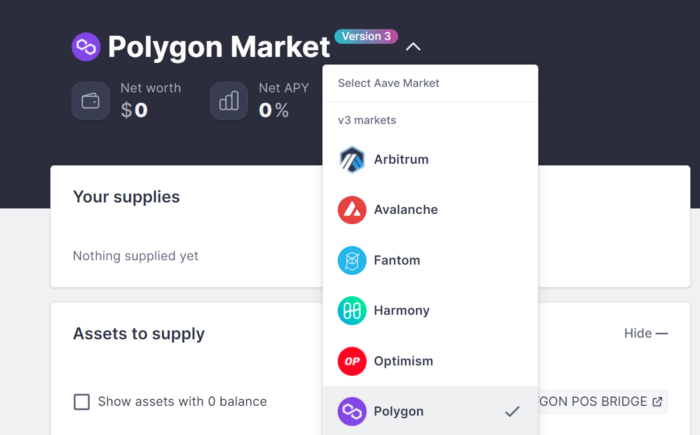Screen dimensions: 700x435
Task: Select Fantom market from the list
Action: [430, 260]
